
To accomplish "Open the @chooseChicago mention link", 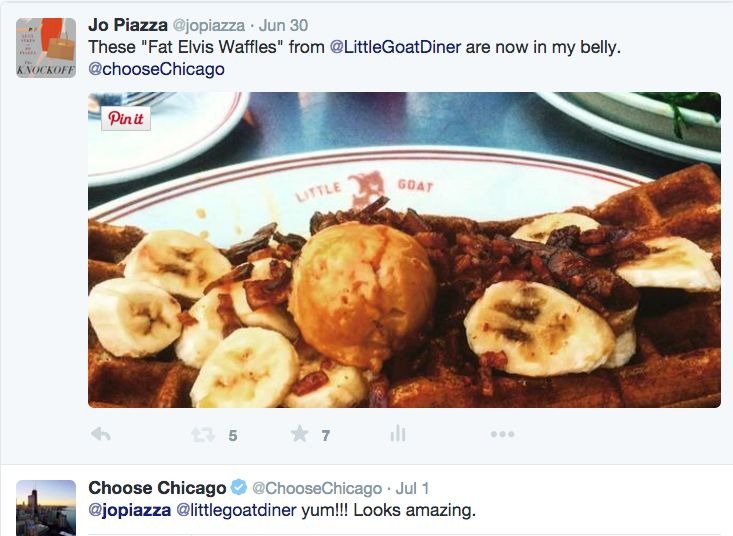I will coord(156,69).
